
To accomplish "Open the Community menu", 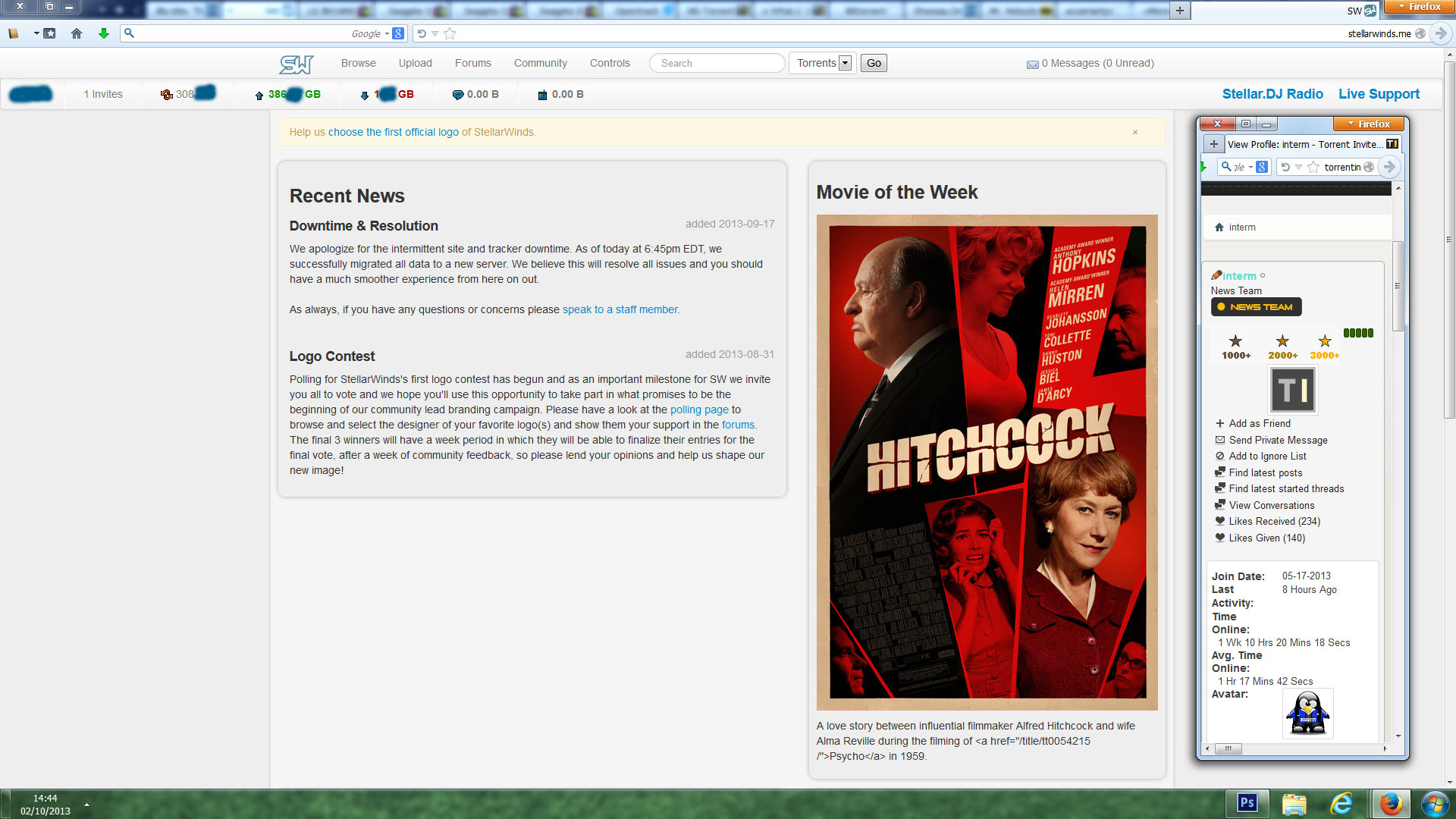I will point(541,63).
